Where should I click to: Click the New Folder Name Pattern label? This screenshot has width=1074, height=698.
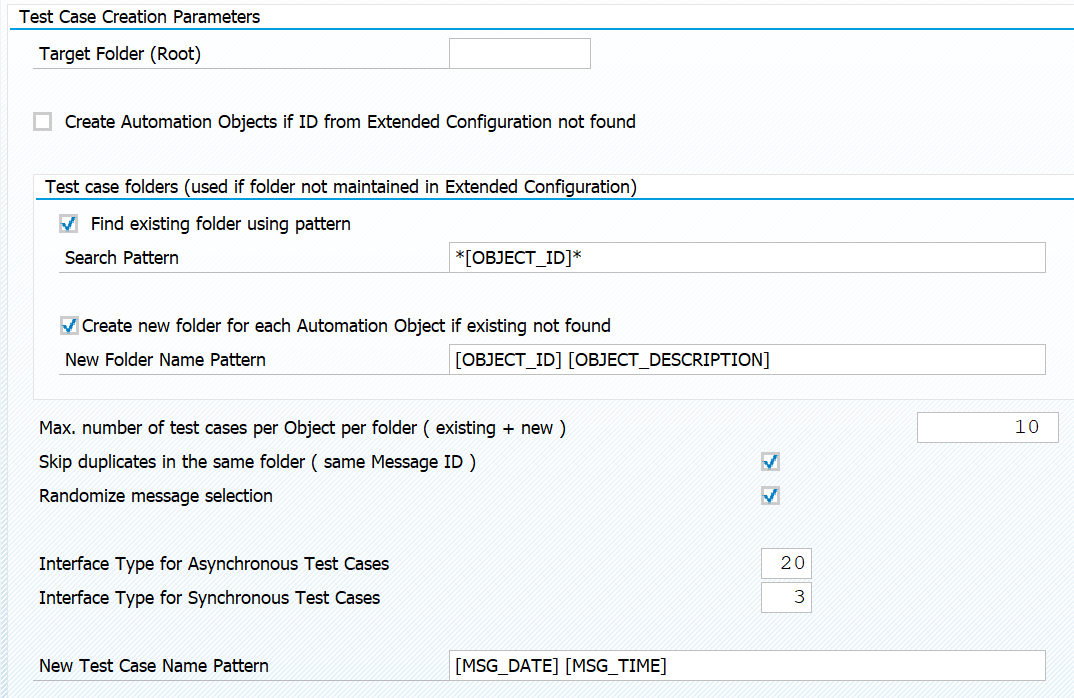[x=165, y=360]
